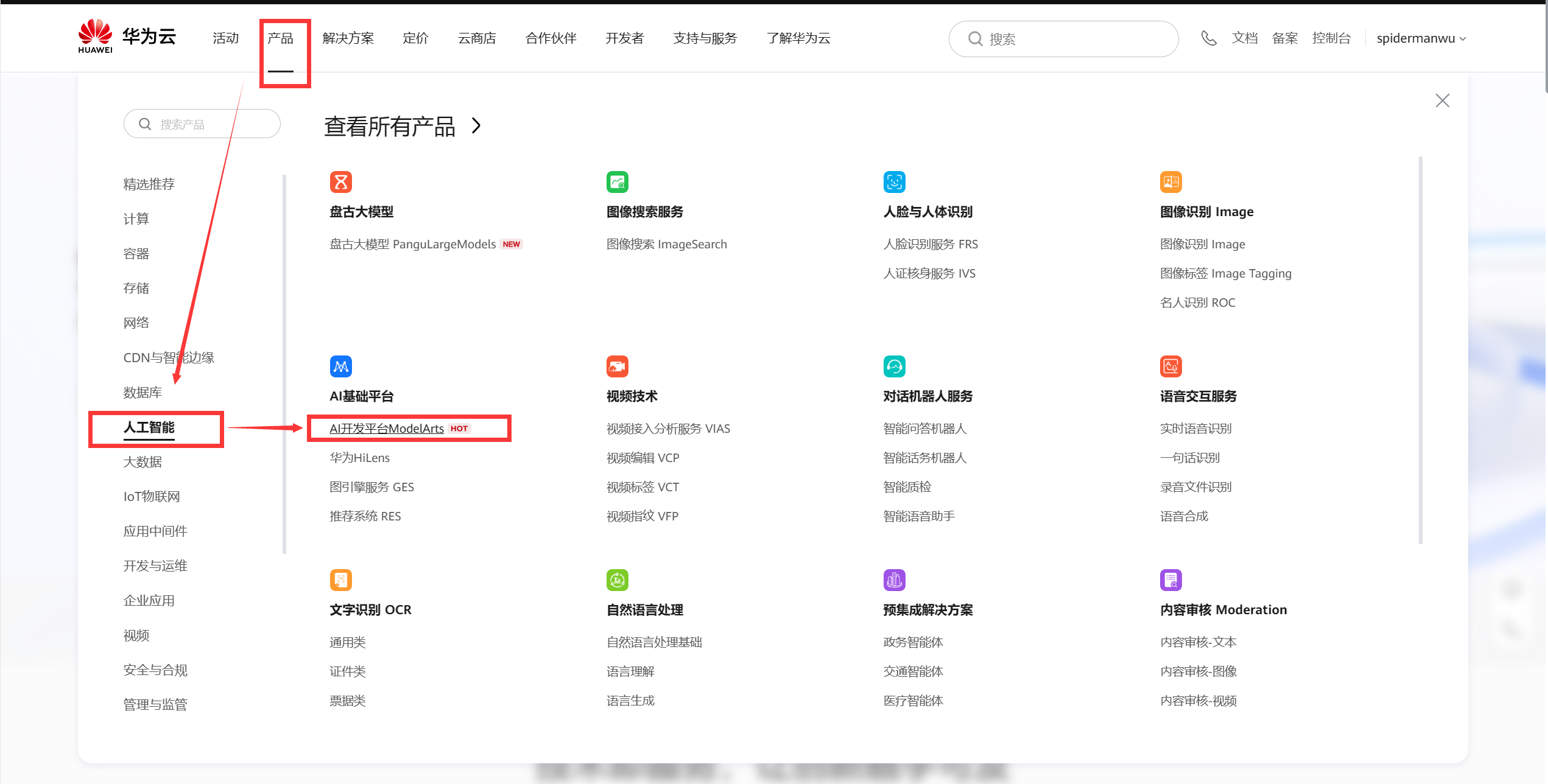Open the 开发者 top menu
The image size is (1548, 784).
click(624, 38)
